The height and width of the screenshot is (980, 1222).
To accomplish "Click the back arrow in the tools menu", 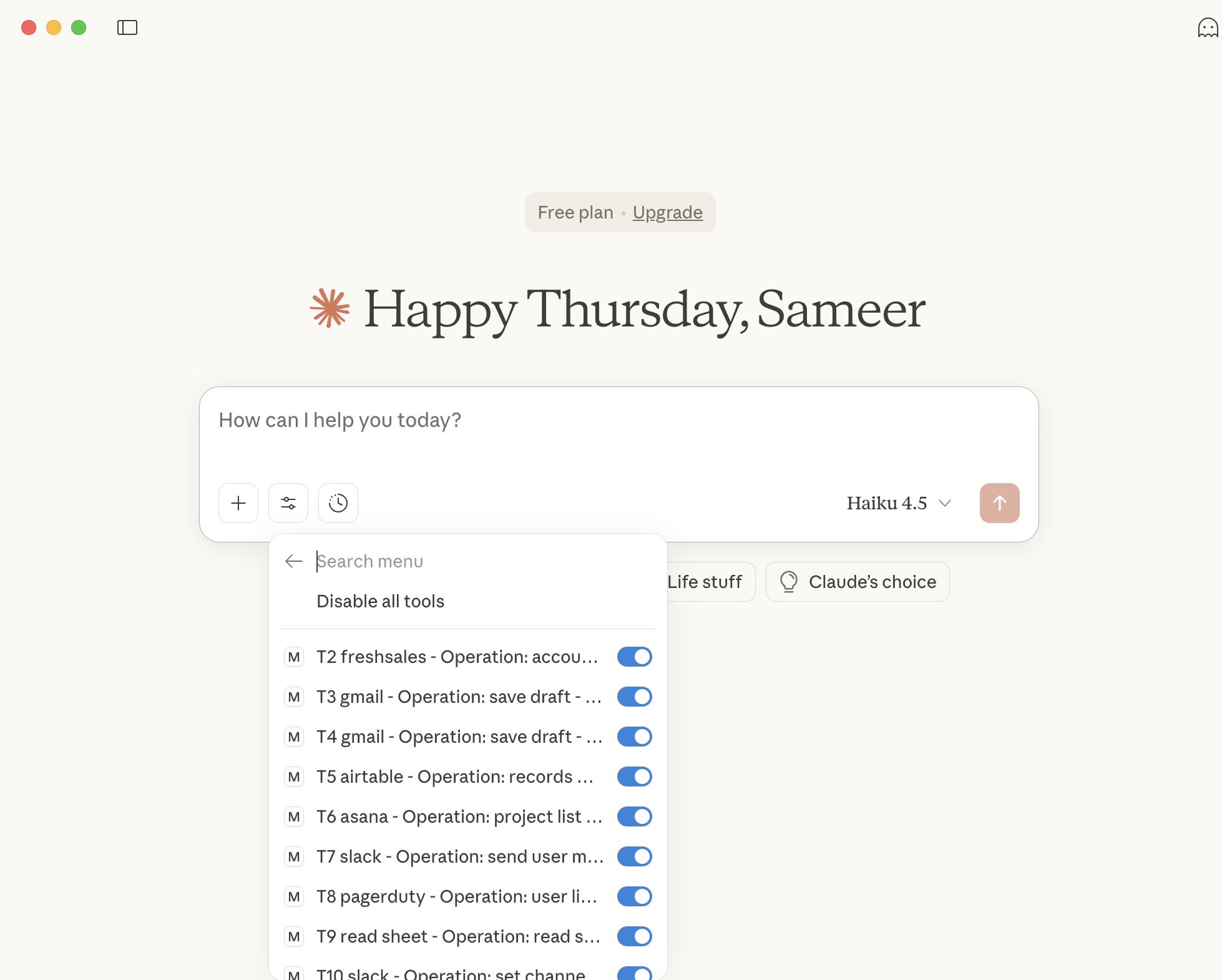I will (x=293, y=561).
